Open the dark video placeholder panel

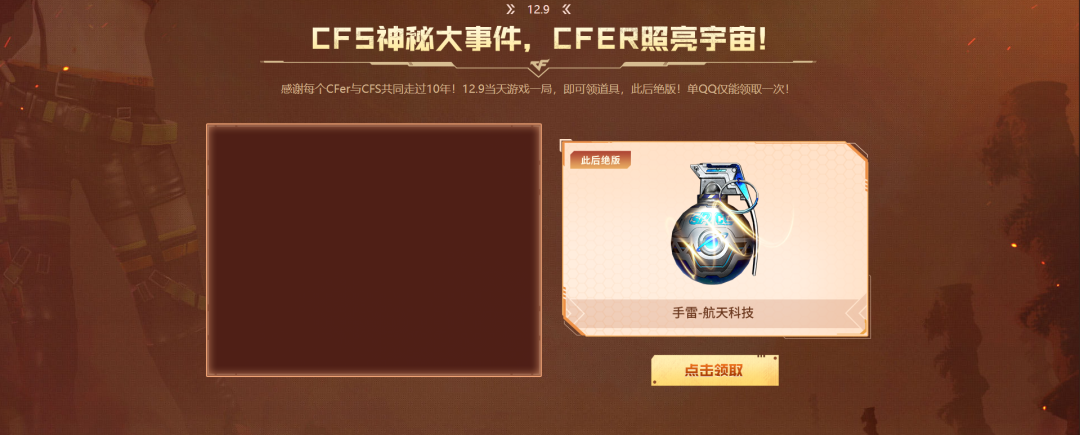point(374,251)
